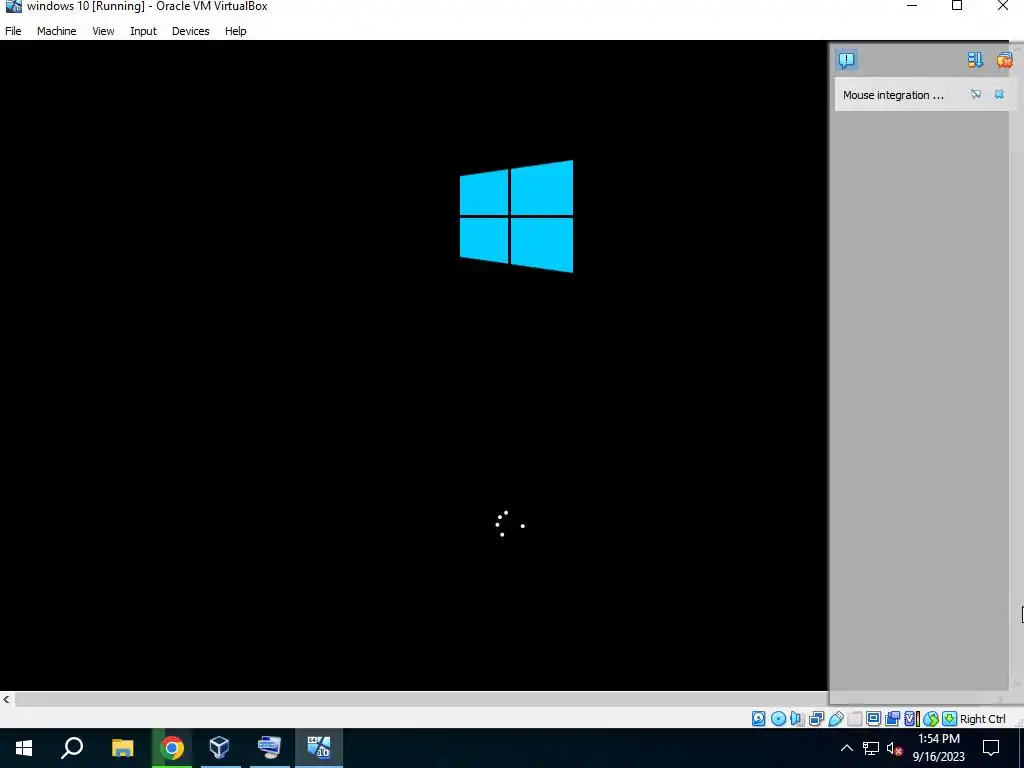This screenshot has width=1024, height=768.
Task: Click the recording indicator
Action: click(892, 718)
